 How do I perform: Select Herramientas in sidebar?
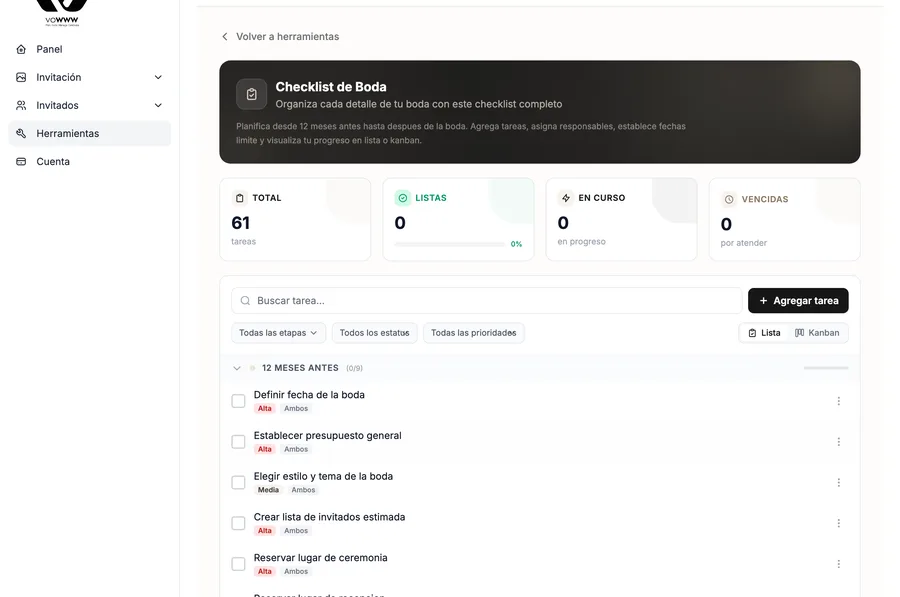click(90, 134)
